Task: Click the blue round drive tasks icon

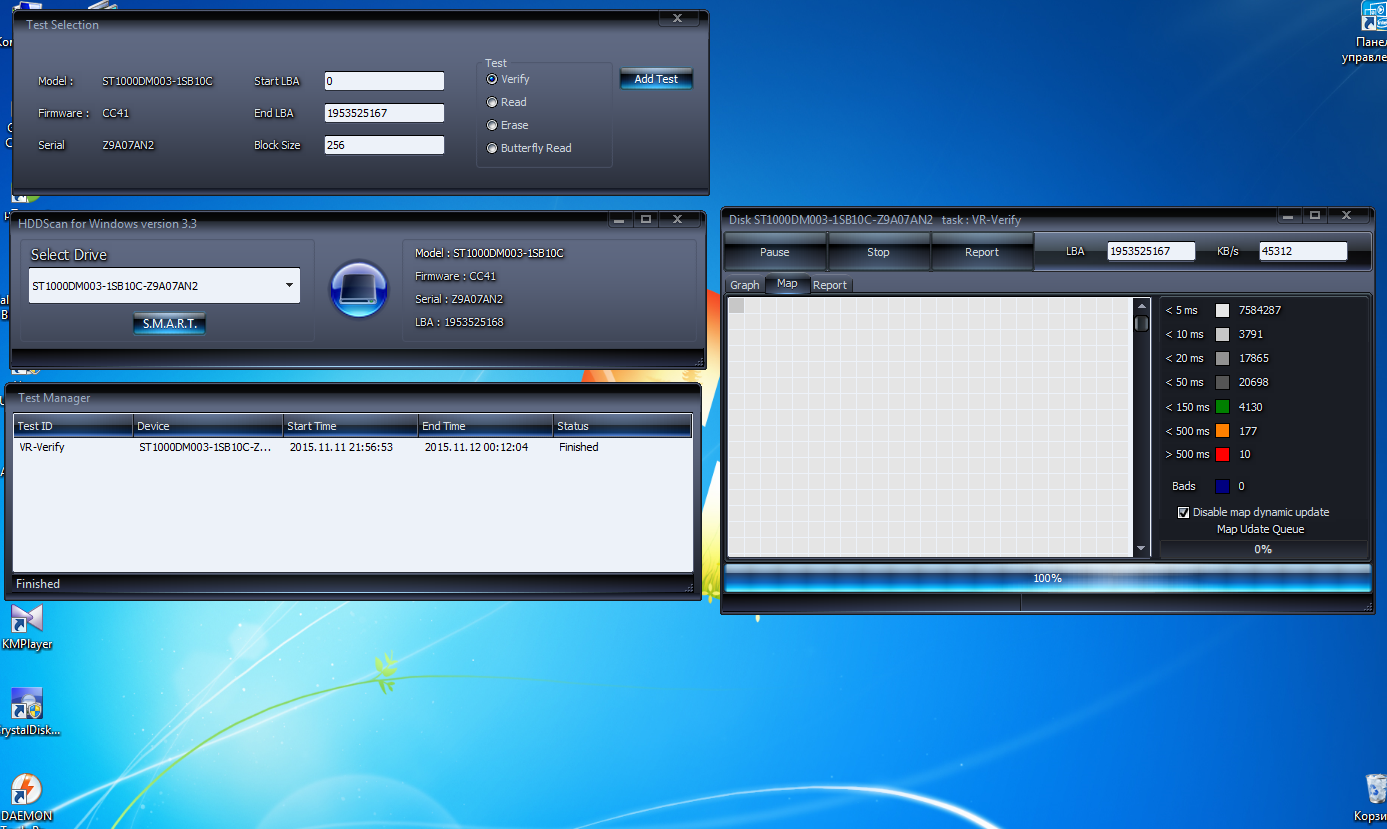Action: 358,289
